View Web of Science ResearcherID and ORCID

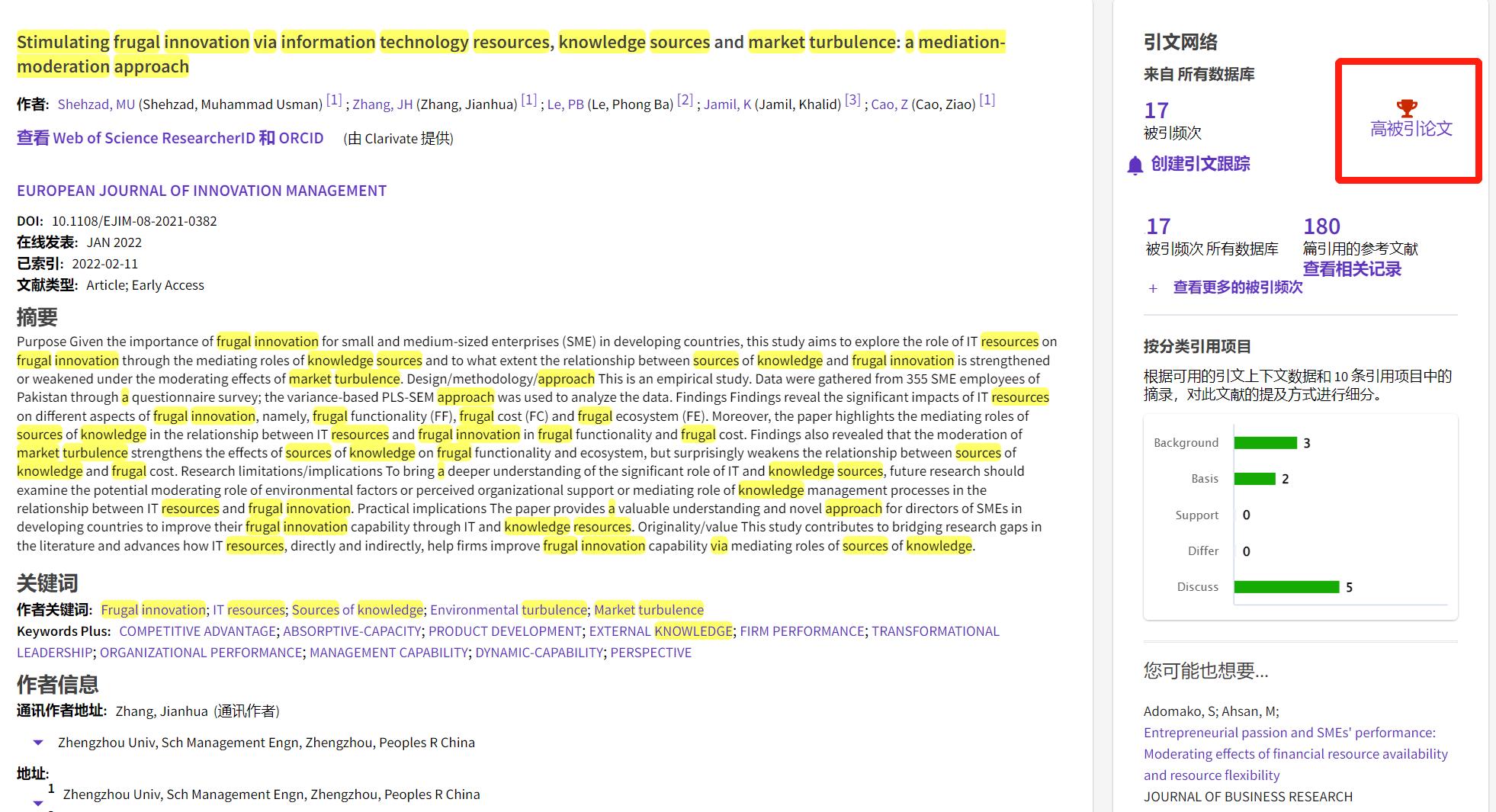pos(170,138)
